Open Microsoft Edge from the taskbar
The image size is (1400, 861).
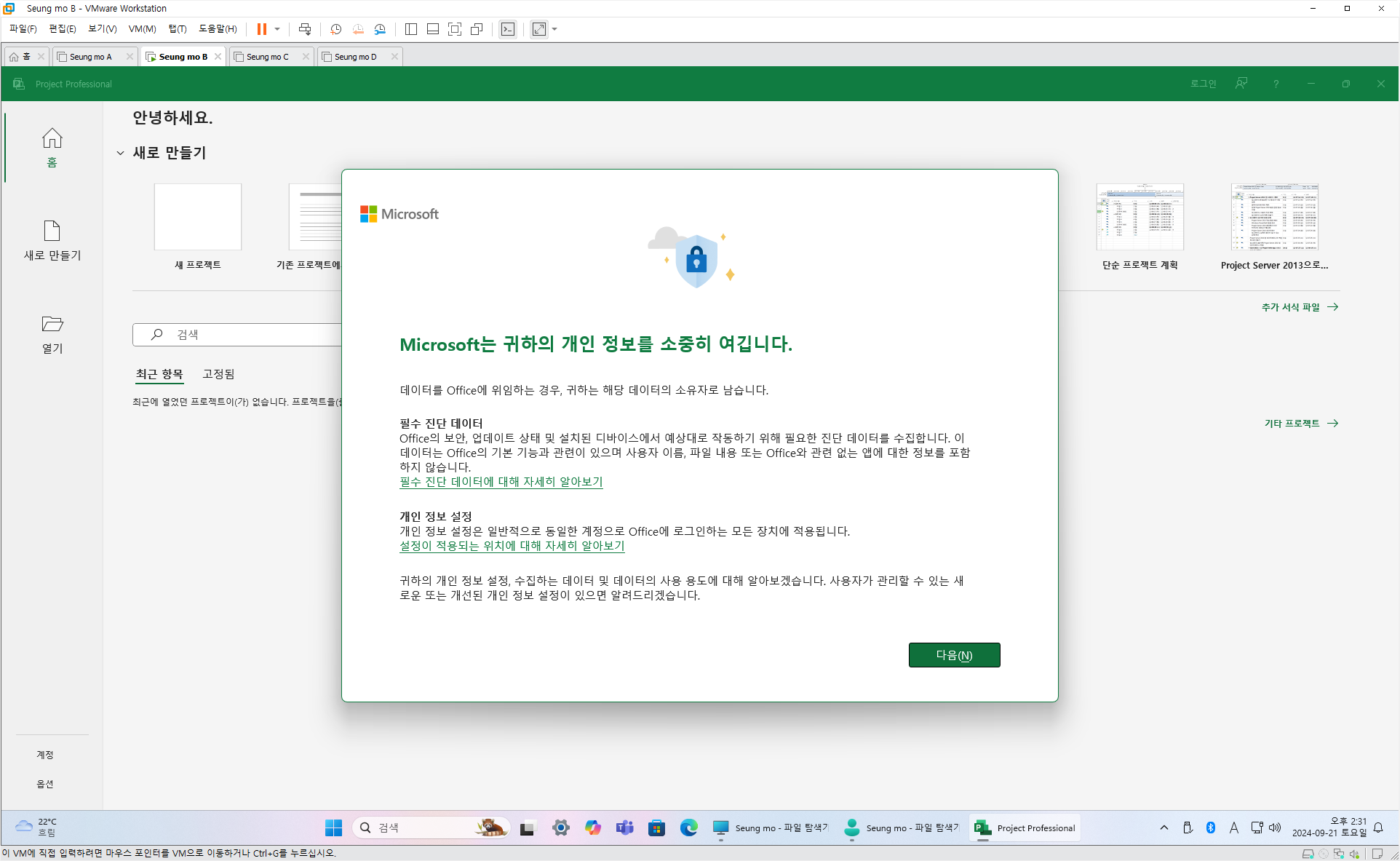[688, 828]
